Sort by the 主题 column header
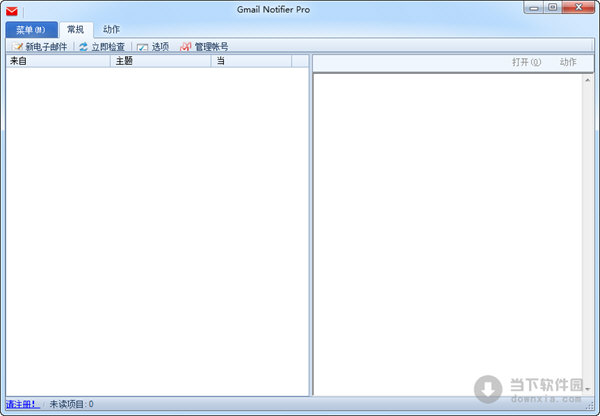This screenshot has height=416, width=600. pyautogui.click(x=161, y=61)
